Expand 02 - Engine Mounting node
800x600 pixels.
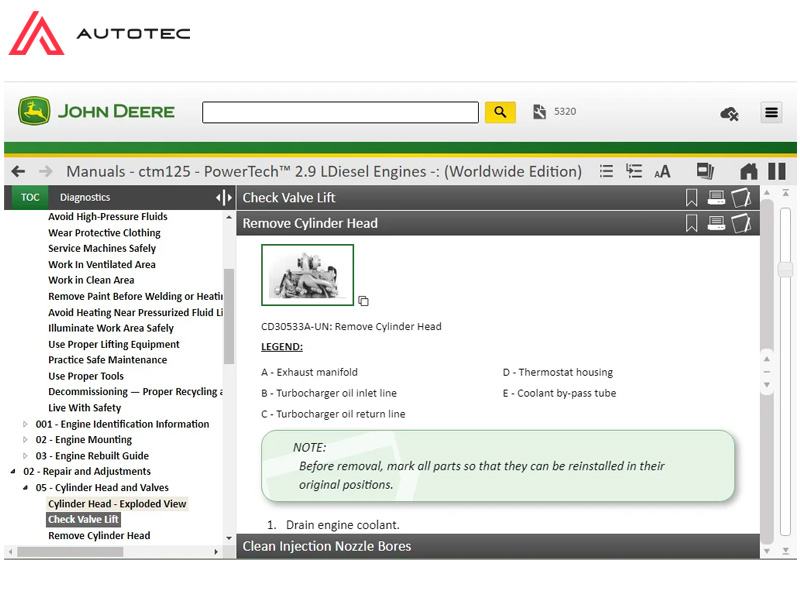[25, 439]
